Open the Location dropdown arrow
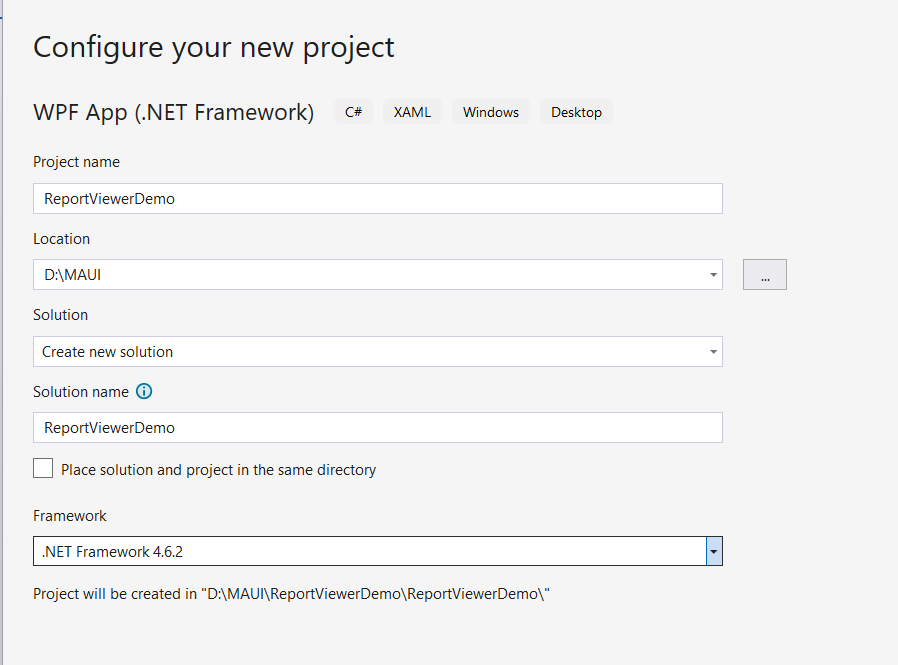The width and height of the screenshot is (898, 665). [x=713, y=275]
